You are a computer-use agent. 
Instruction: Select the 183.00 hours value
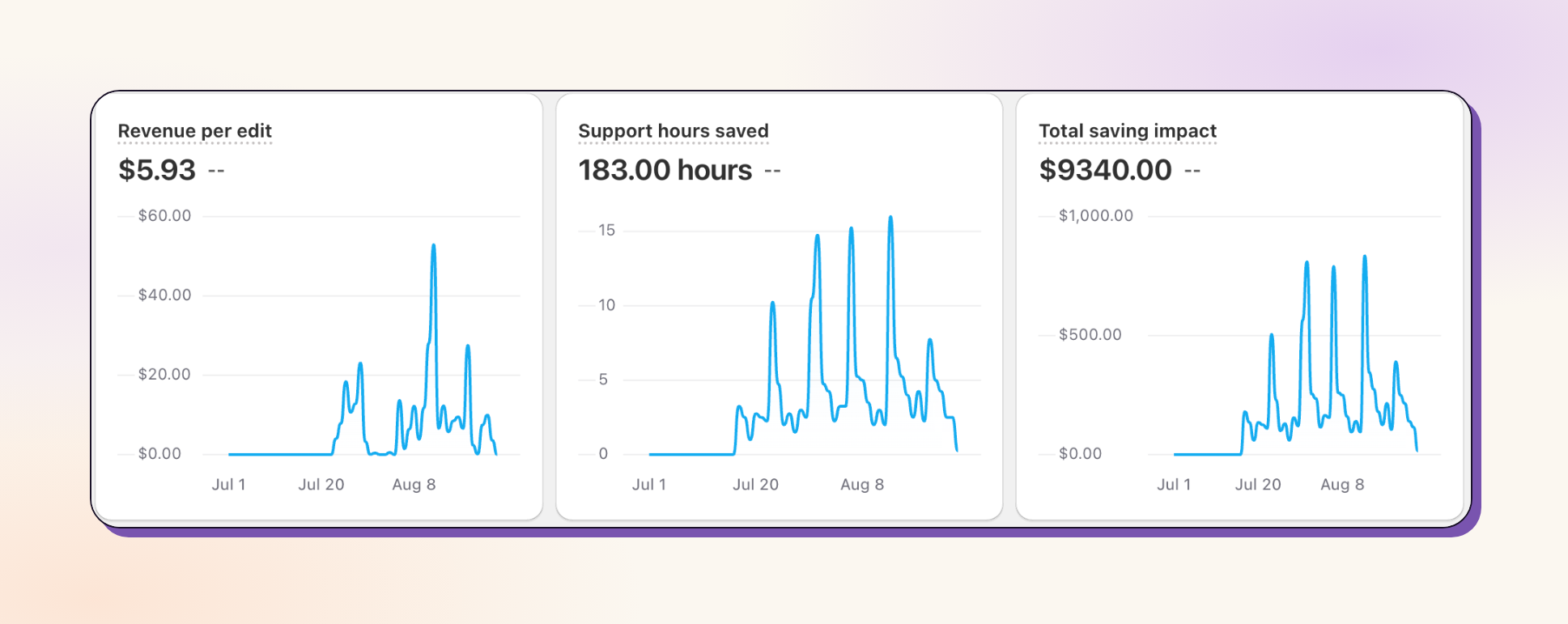click(x=665, y=170)
